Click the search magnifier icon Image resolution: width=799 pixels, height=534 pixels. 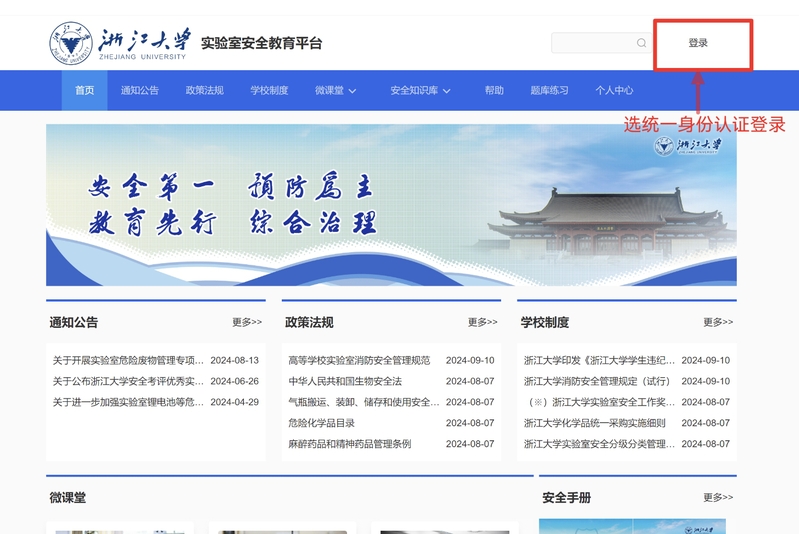pyautogui.click(x=641, y=43)
